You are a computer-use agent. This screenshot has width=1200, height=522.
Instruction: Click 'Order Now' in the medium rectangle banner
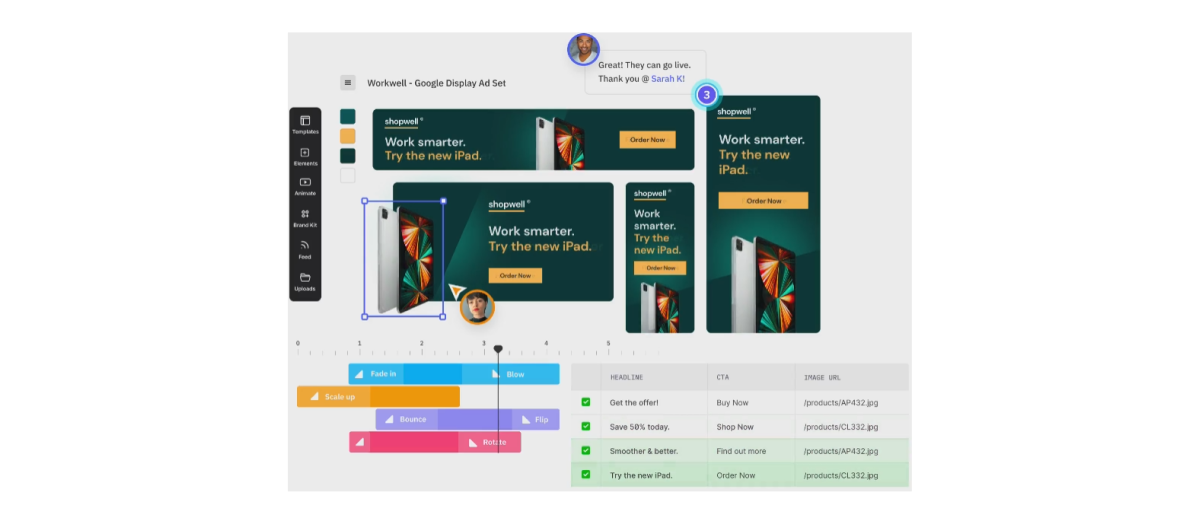point(515,275)
